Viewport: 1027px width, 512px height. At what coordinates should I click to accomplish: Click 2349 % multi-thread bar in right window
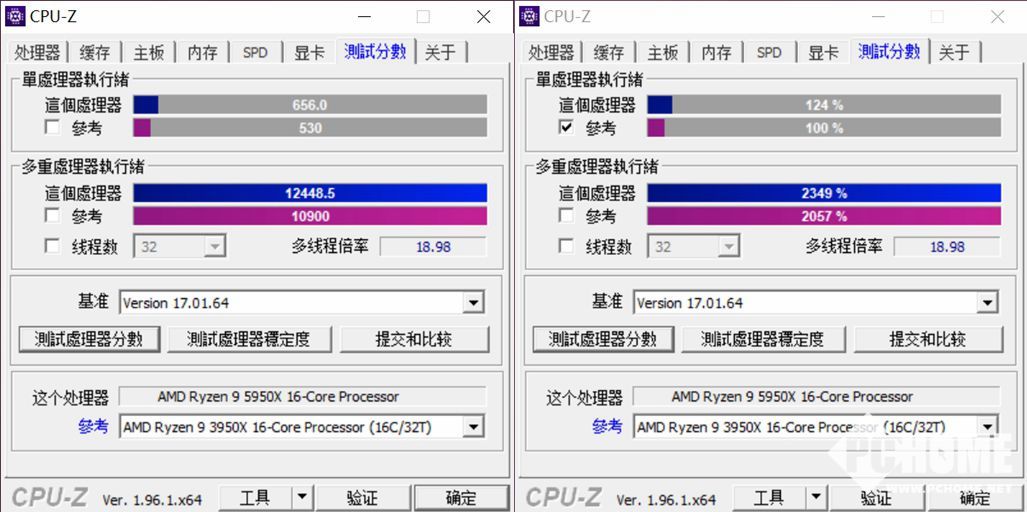(x=824, y=193)
